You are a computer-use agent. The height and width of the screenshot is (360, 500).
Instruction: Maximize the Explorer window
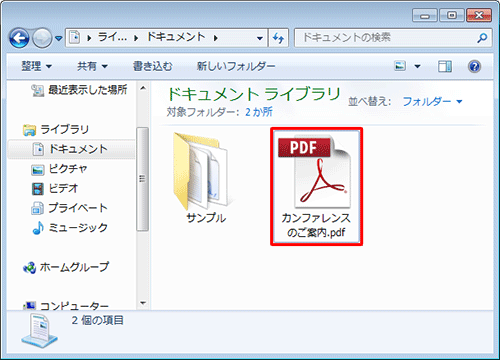click(x=452, y=15)
